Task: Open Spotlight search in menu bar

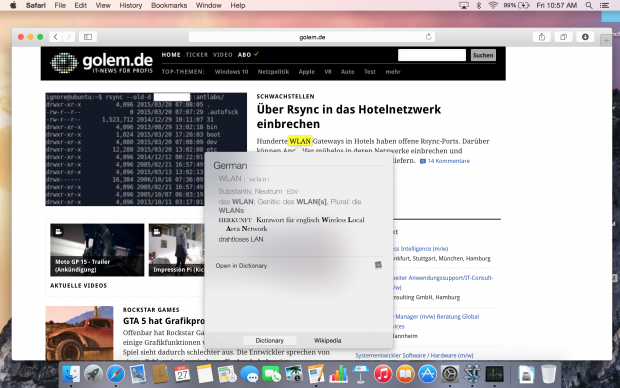Action: pos(589,5)
